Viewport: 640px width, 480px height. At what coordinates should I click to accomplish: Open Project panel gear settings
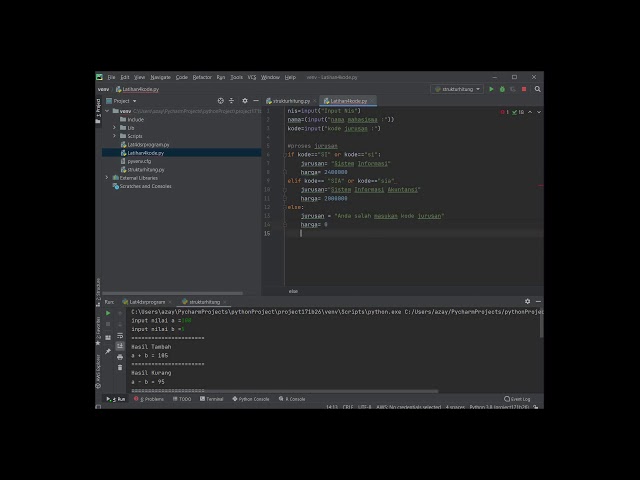[x=245, y=101]
